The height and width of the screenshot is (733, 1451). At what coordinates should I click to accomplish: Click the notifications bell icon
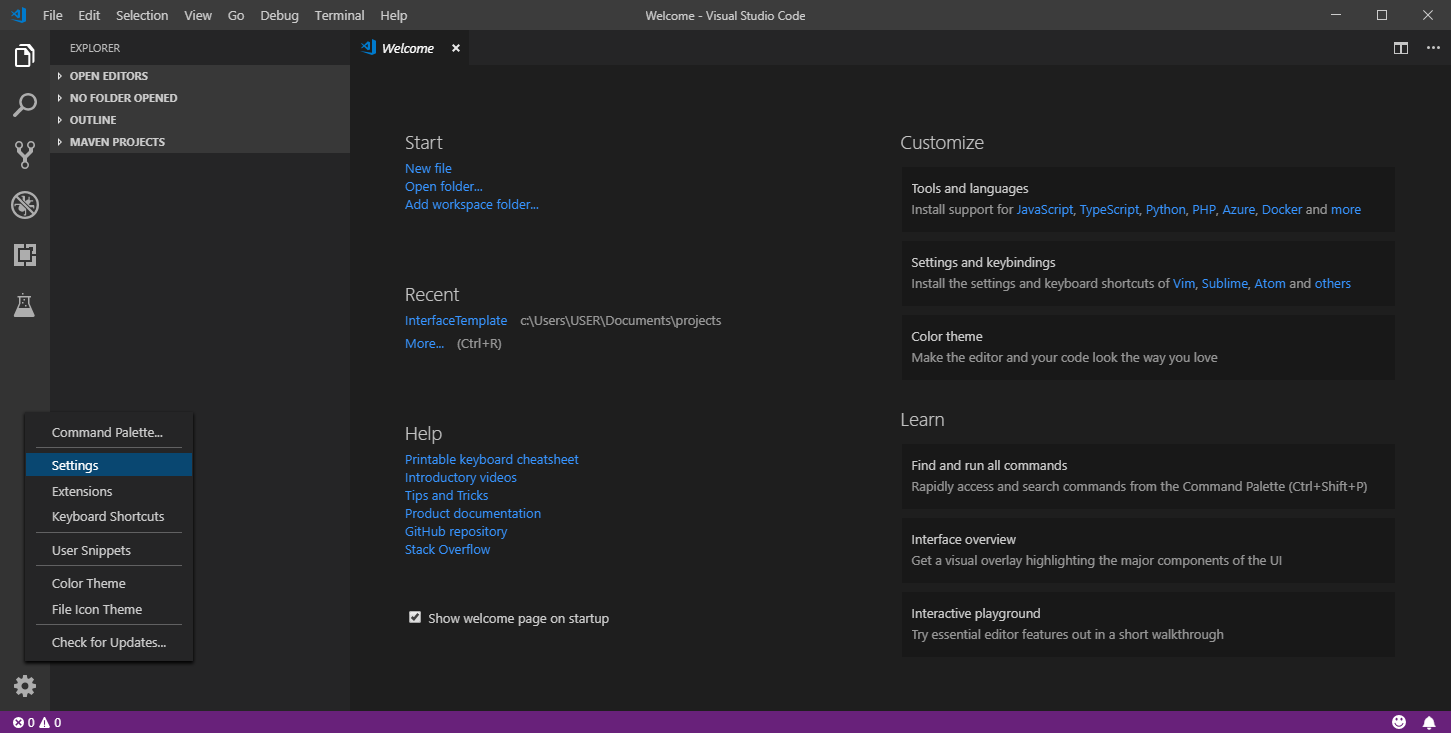pos(1429,722)
